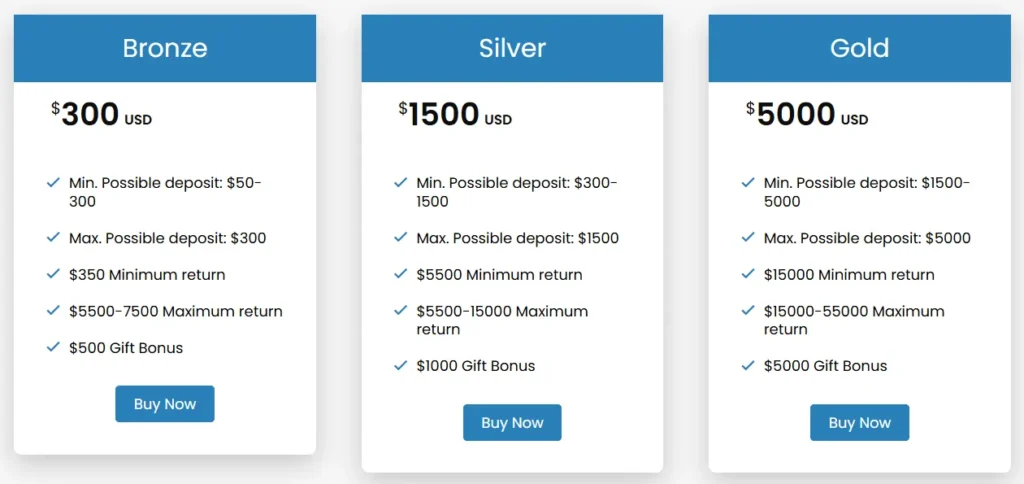Click checkmark beside Bronze $500 Gift Bonus
Viewport: 1024px width, 484px height.
coord(53,347)
